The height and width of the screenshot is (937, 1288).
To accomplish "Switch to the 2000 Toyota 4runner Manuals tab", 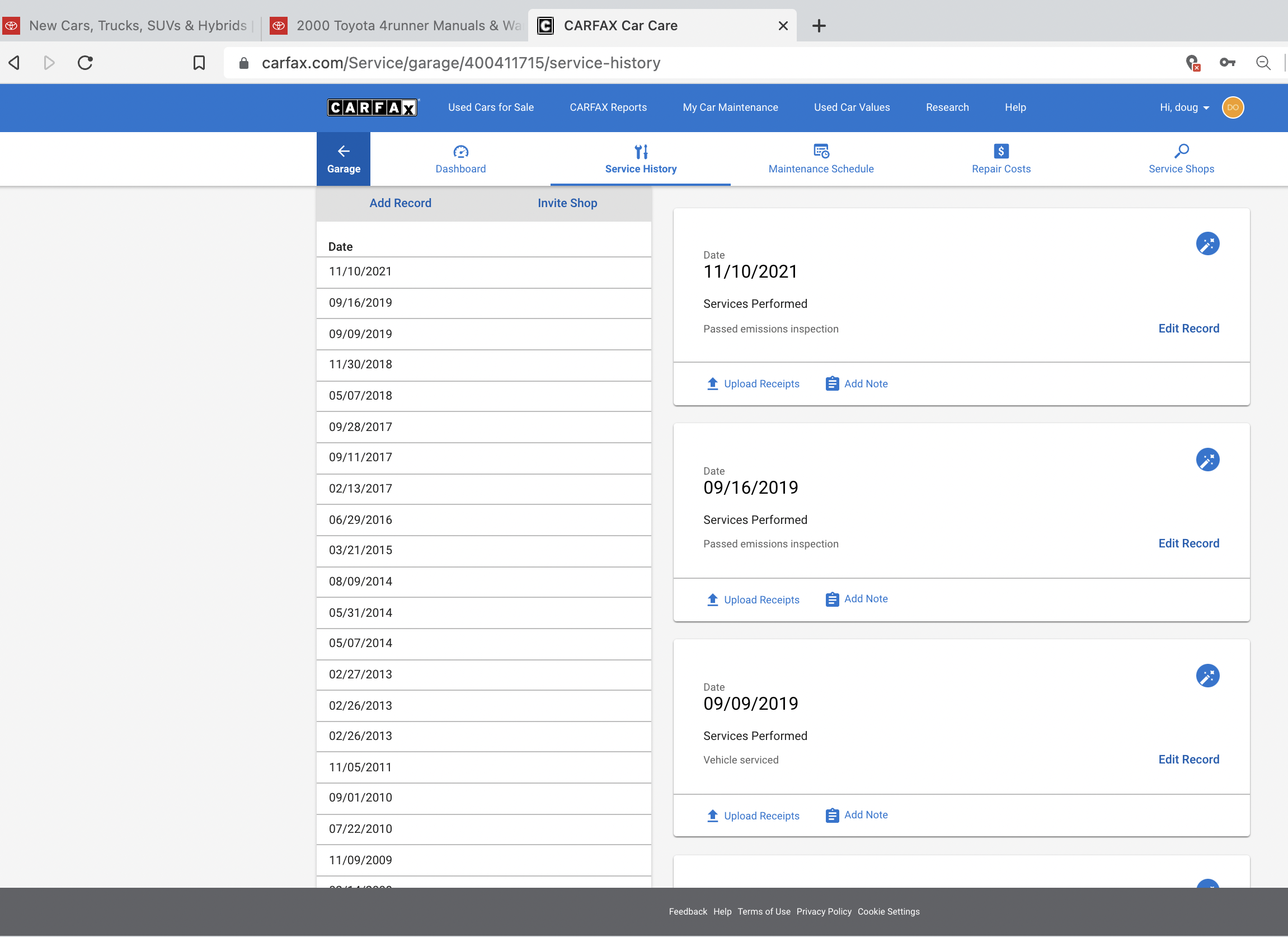I will pos(396,26).
